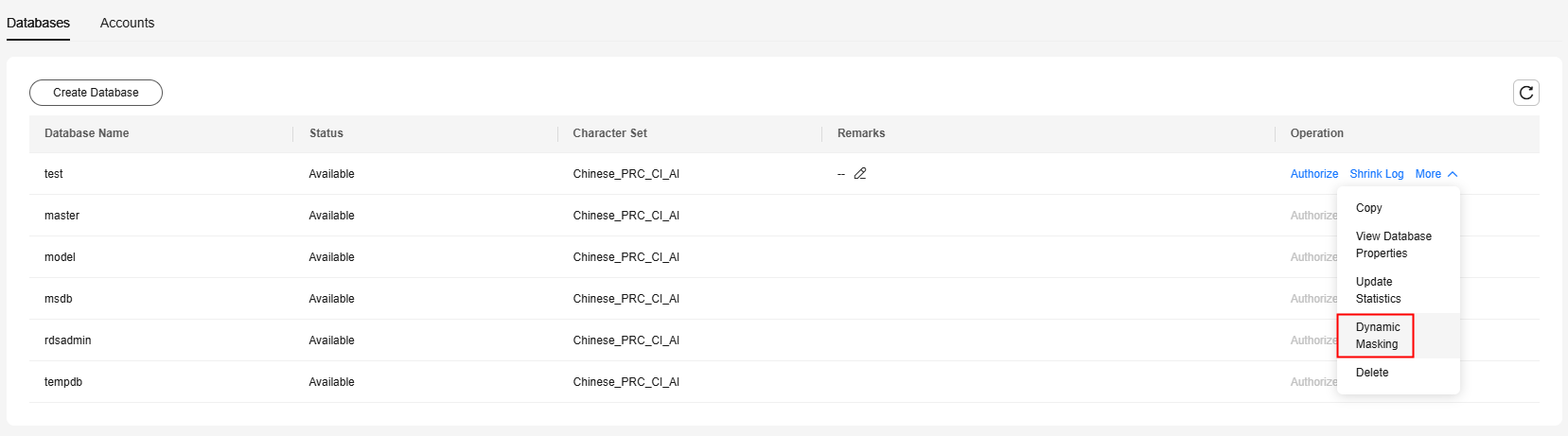Click the refresh icon button

click(1525, 93)
